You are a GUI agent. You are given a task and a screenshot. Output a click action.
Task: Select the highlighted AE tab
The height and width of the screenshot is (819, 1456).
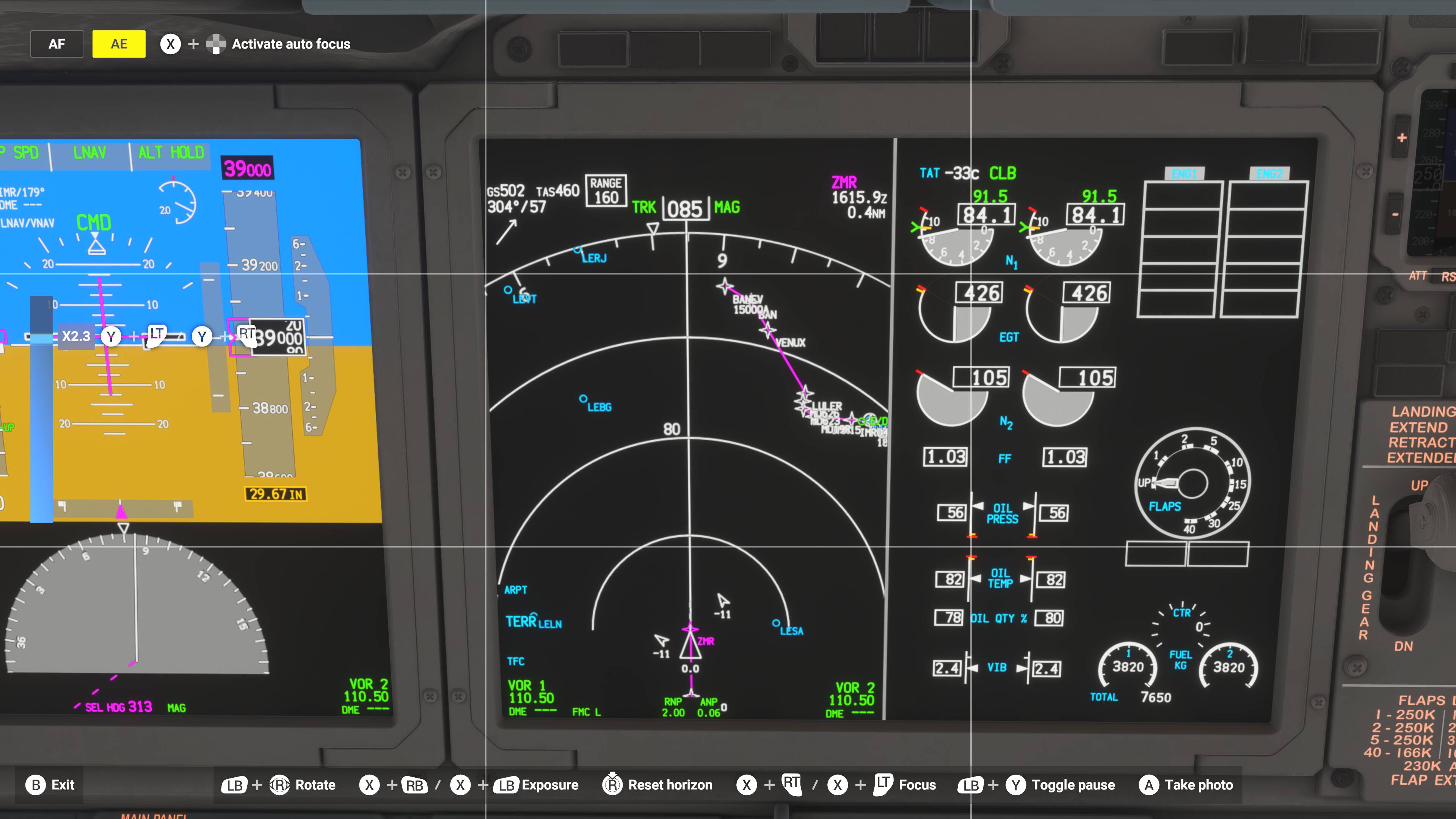pos(119,44)
